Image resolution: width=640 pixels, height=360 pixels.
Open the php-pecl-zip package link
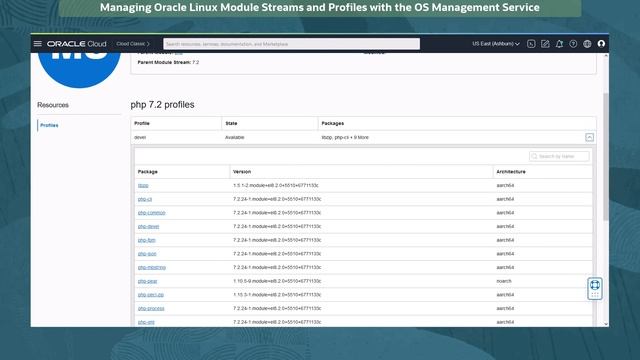[x=151, y=295]
